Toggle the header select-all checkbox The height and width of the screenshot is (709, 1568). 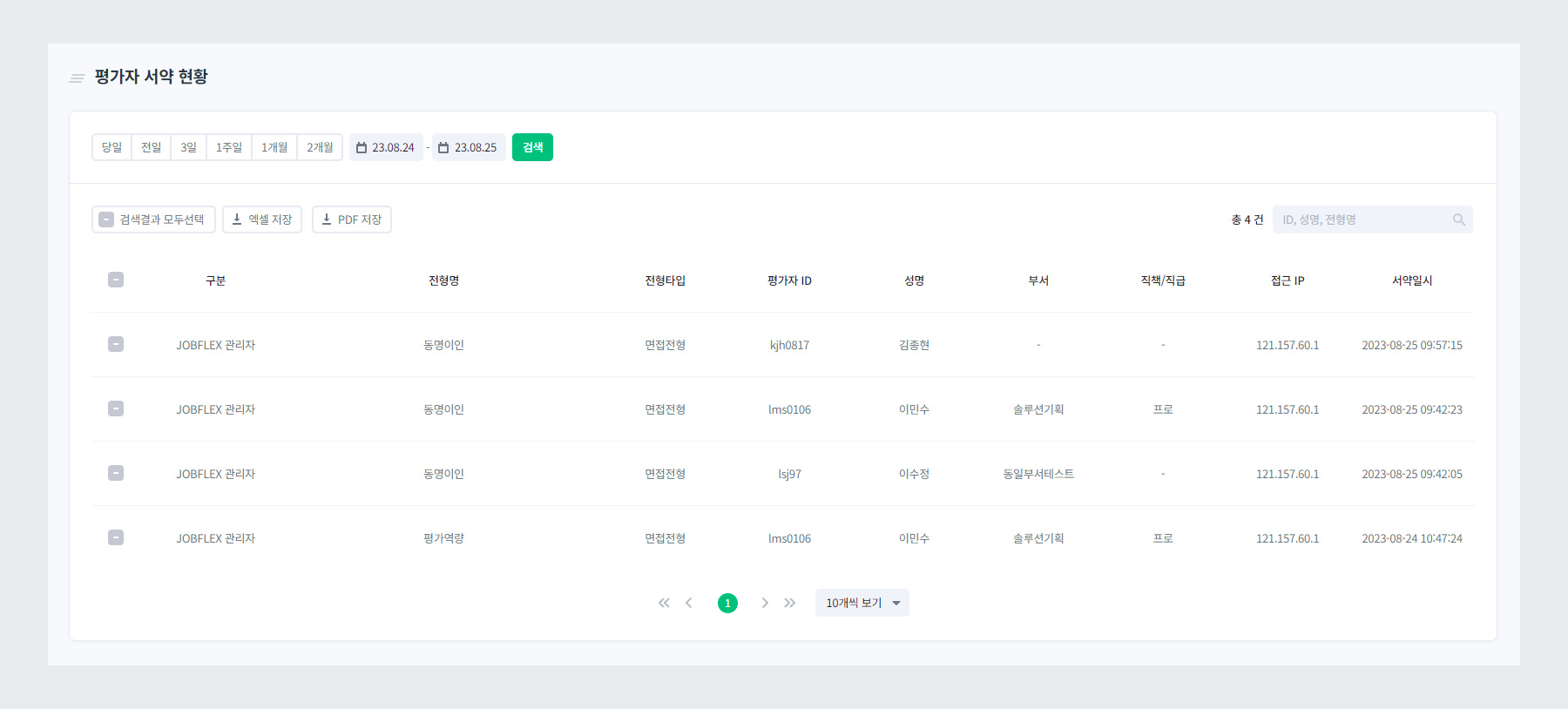(116, 280)
